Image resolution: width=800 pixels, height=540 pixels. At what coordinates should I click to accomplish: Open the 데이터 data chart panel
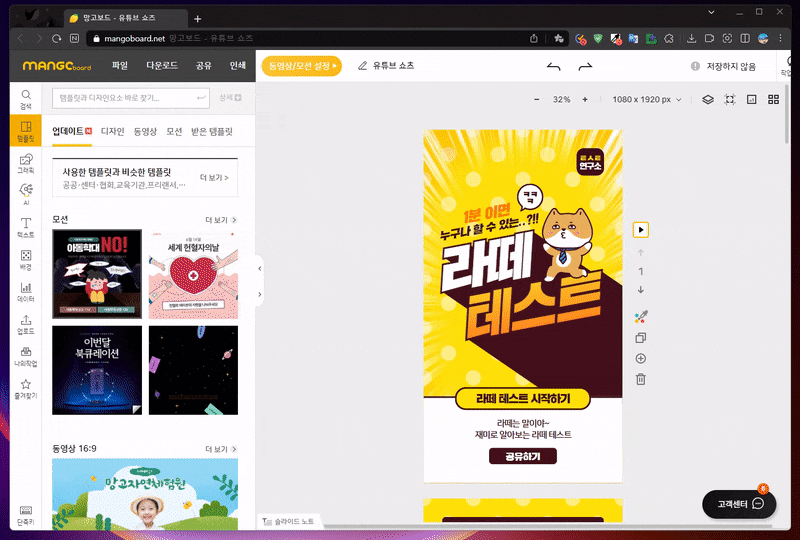coord(26,291)
